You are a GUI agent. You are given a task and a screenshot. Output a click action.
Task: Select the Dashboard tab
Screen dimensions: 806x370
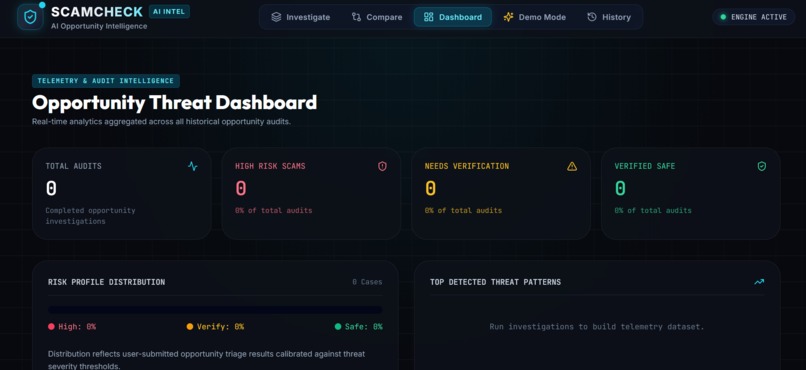pyautogui.click(x=453, y=17)
